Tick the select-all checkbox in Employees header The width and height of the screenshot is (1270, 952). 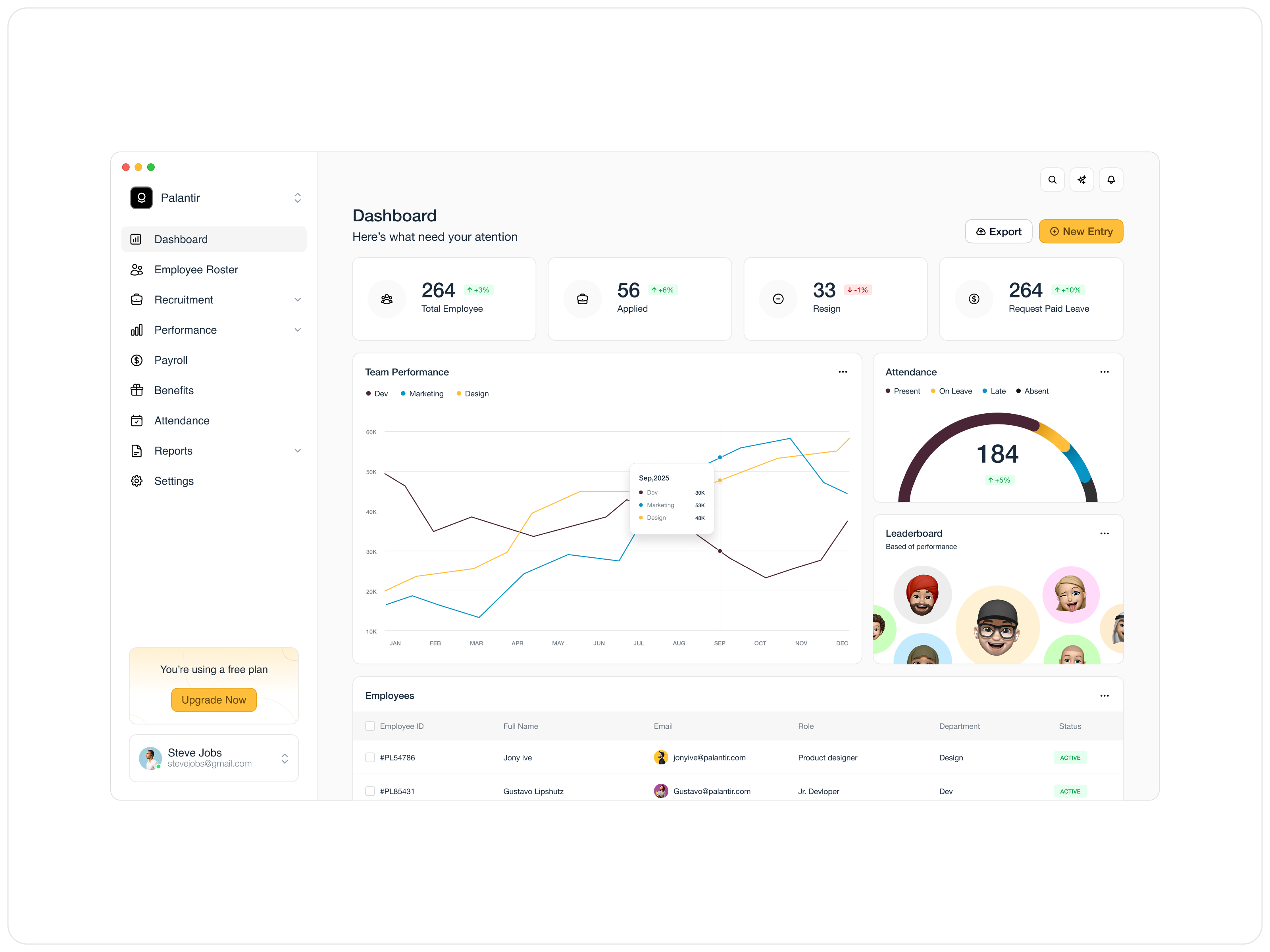coord(370,726)
